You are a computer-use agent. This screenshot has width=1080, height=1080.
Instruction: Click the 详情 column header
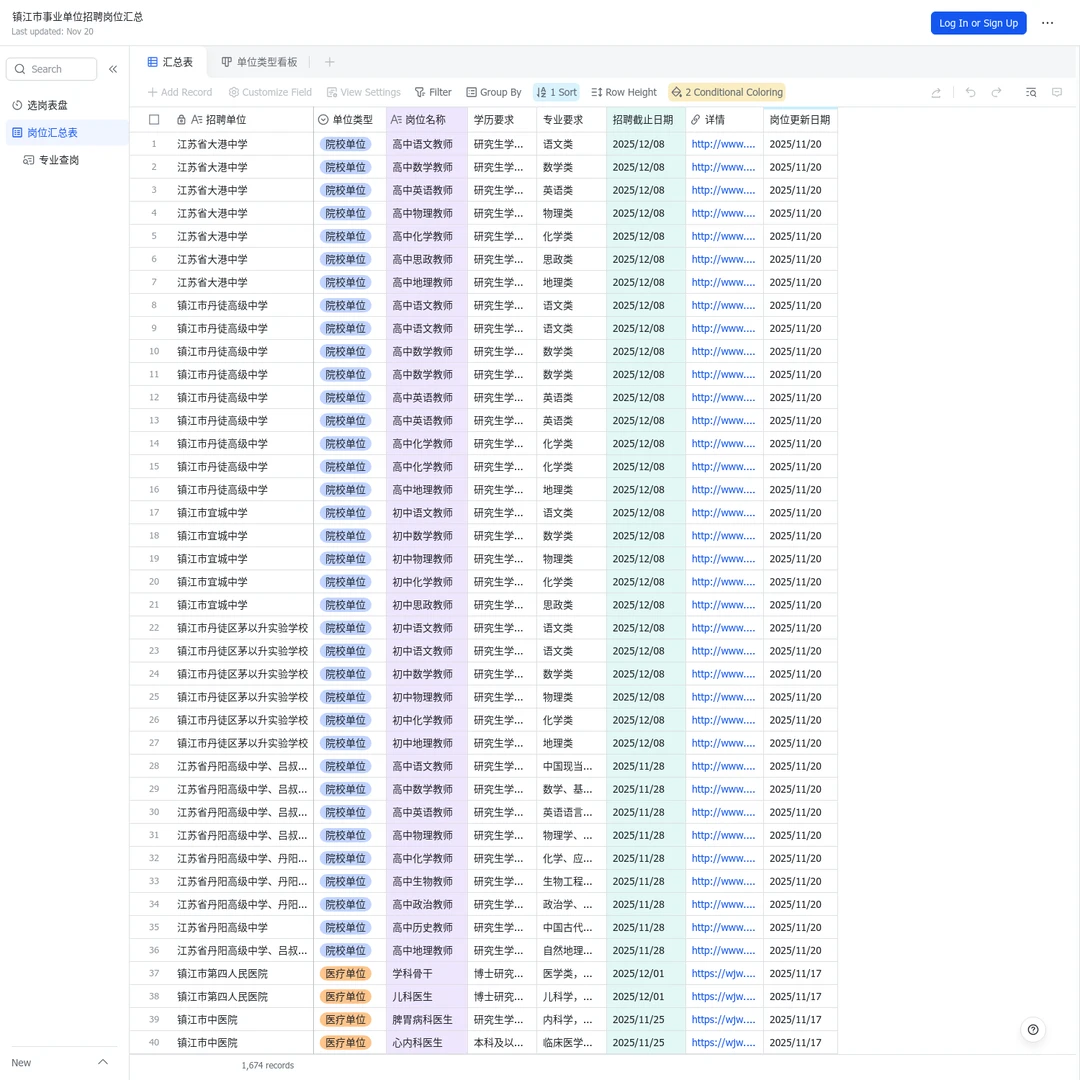725,120
